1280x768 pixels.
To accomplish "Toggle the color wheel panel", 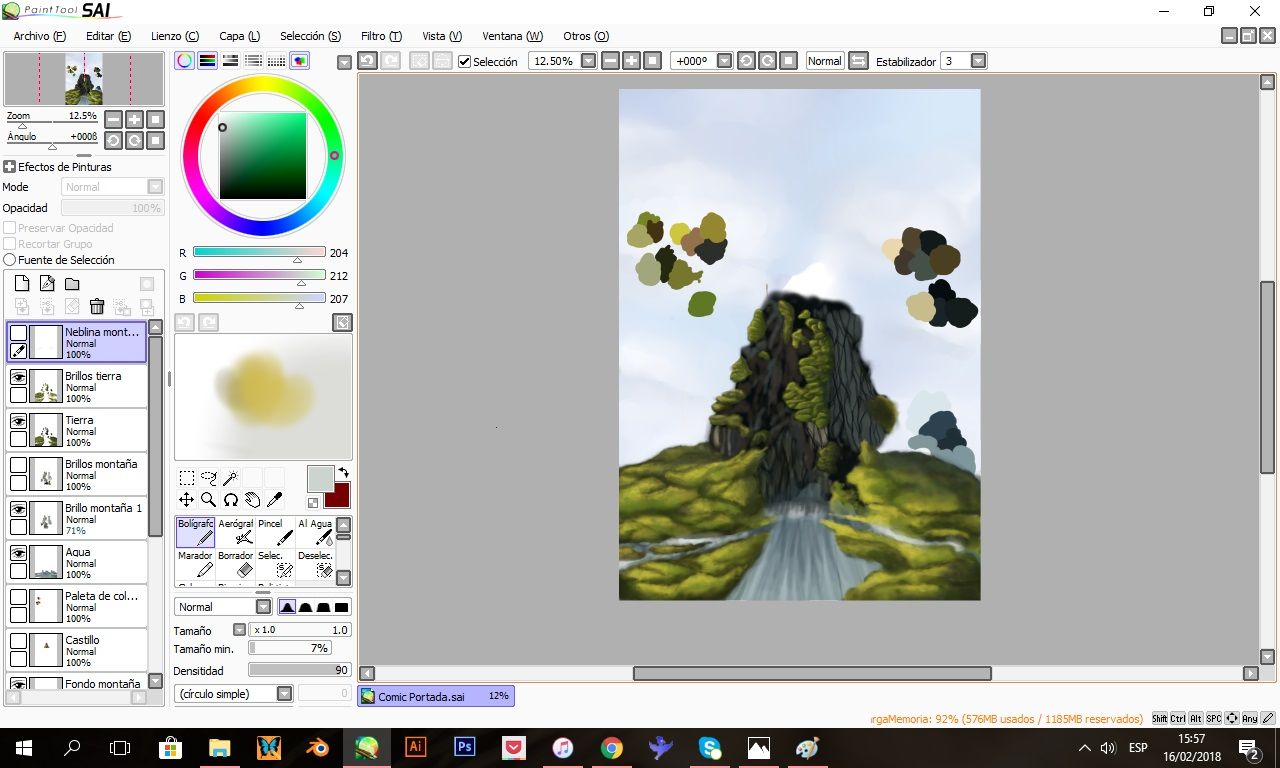I will (x=185, y=61).
